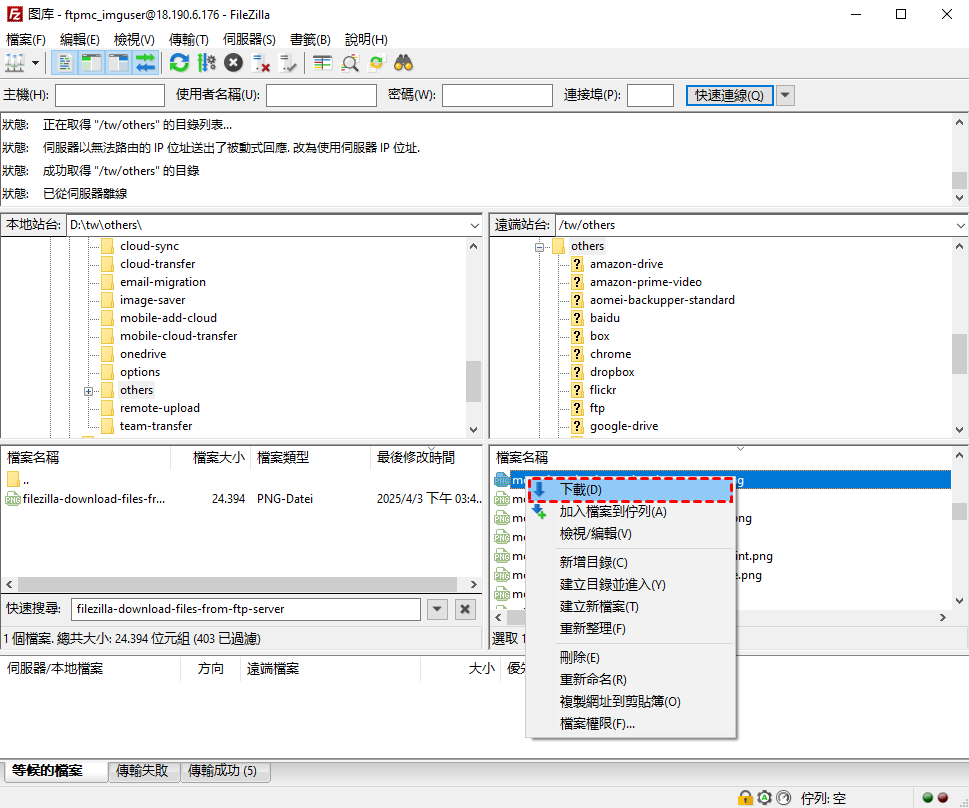
Task: Select 檢視/編輯(V) context menu entry
Action: point(630,534)
